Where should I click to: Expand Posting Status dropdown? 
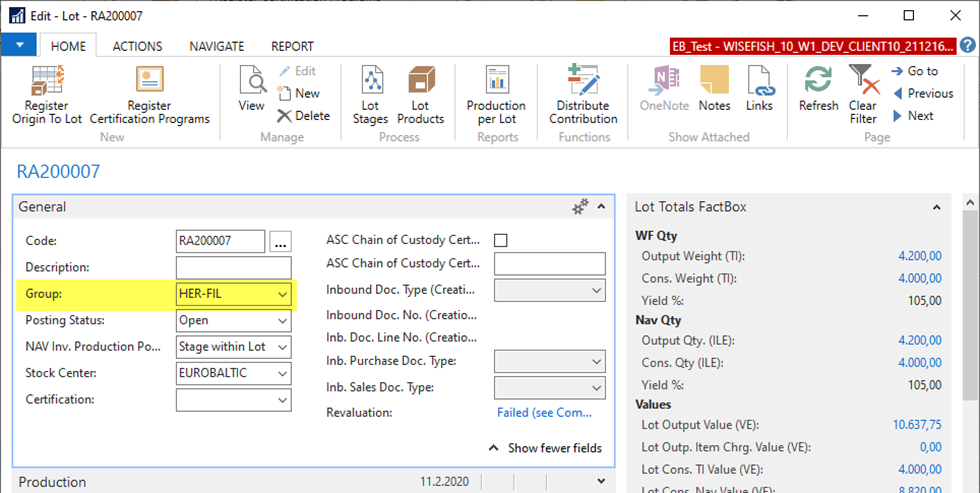click(x=282, y=321)
